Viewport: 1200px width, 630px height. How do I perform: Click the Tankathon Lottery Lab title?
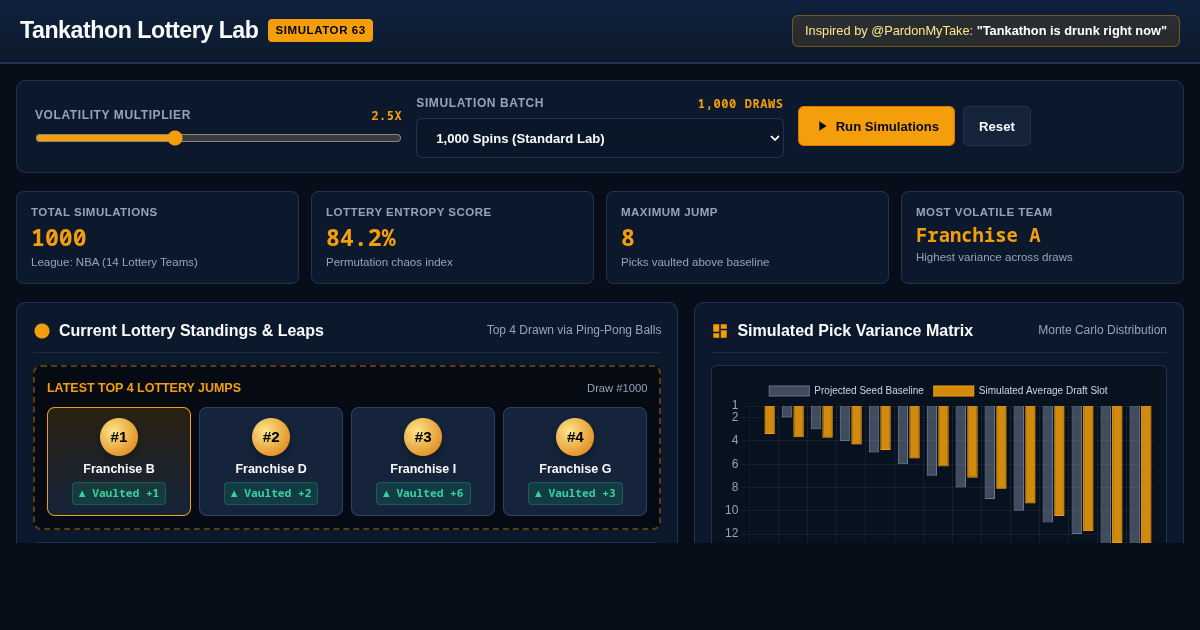[139, 30]
